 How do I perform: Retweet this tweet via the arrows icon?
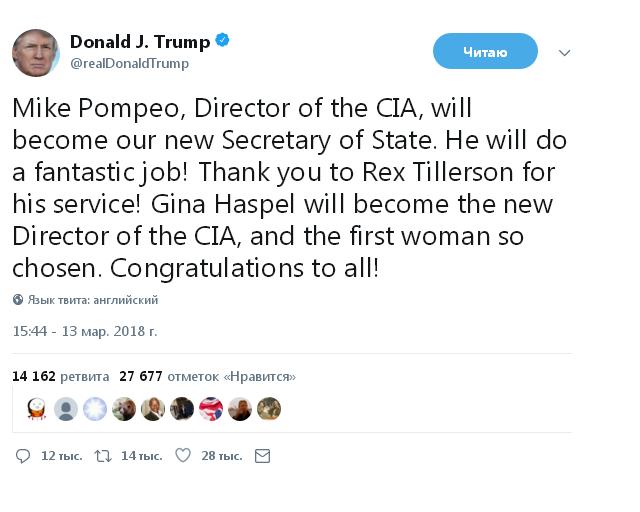click(102, 456)
